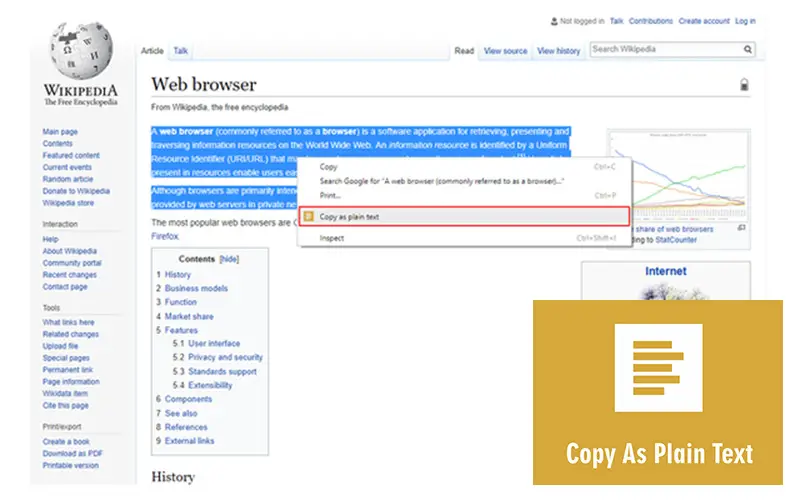Click Permanent link in Tools
Screen dimensions: 800x500
68,369
